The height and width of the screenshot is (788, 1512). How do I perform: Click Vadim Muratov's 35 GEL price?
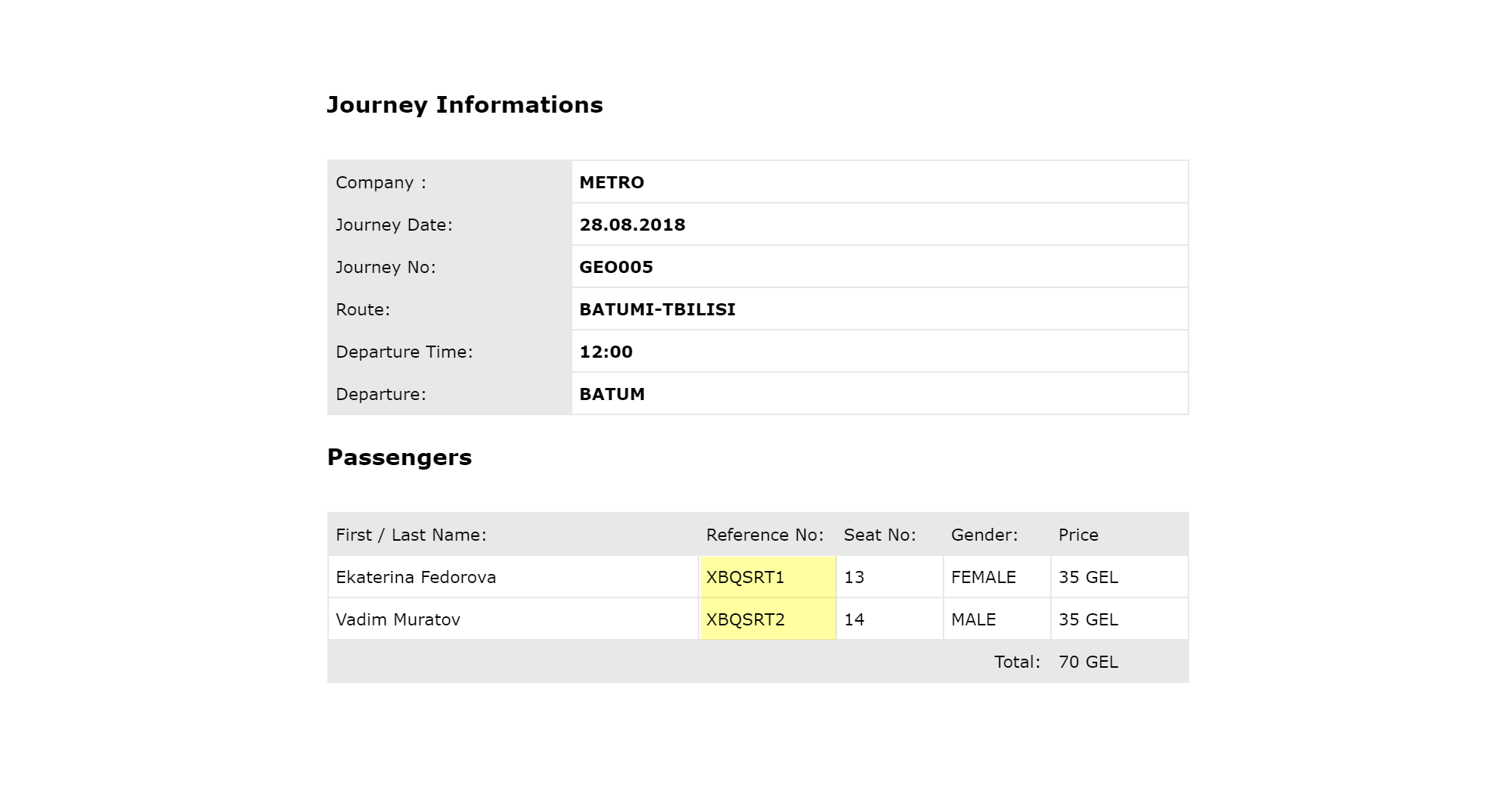pos(1089,619)
